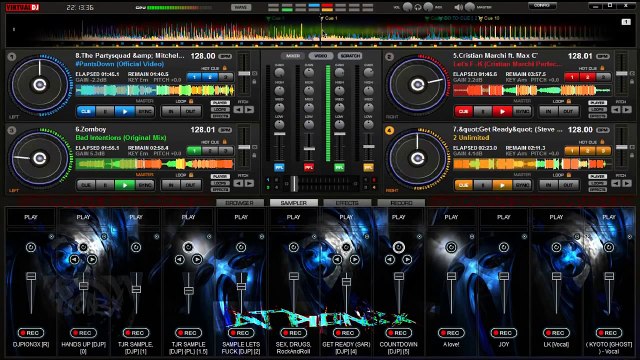
Task: Toggle green PFL headphone cue for channel 3
Action: (x=339, y=167)
